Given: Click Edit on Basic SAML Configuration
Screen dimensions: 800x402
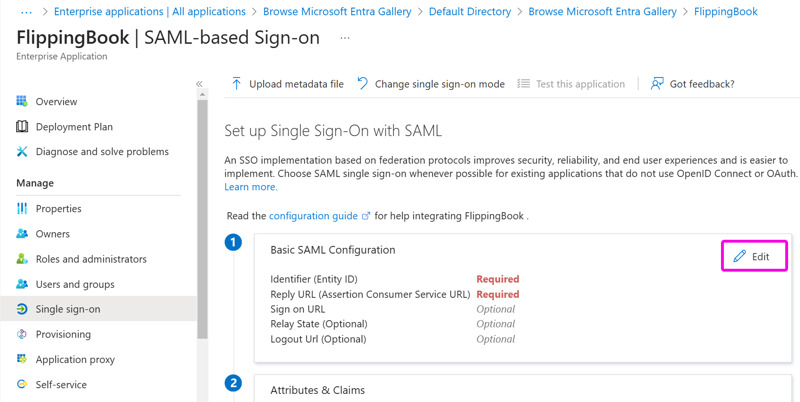Looking at the screenshot, I should tap(754, 256).
